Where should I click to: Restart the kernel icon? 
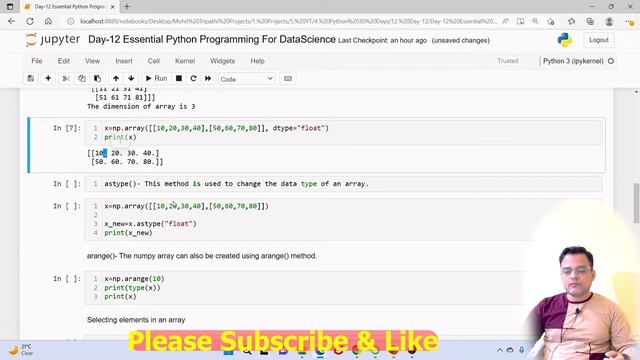click(193, 78)
